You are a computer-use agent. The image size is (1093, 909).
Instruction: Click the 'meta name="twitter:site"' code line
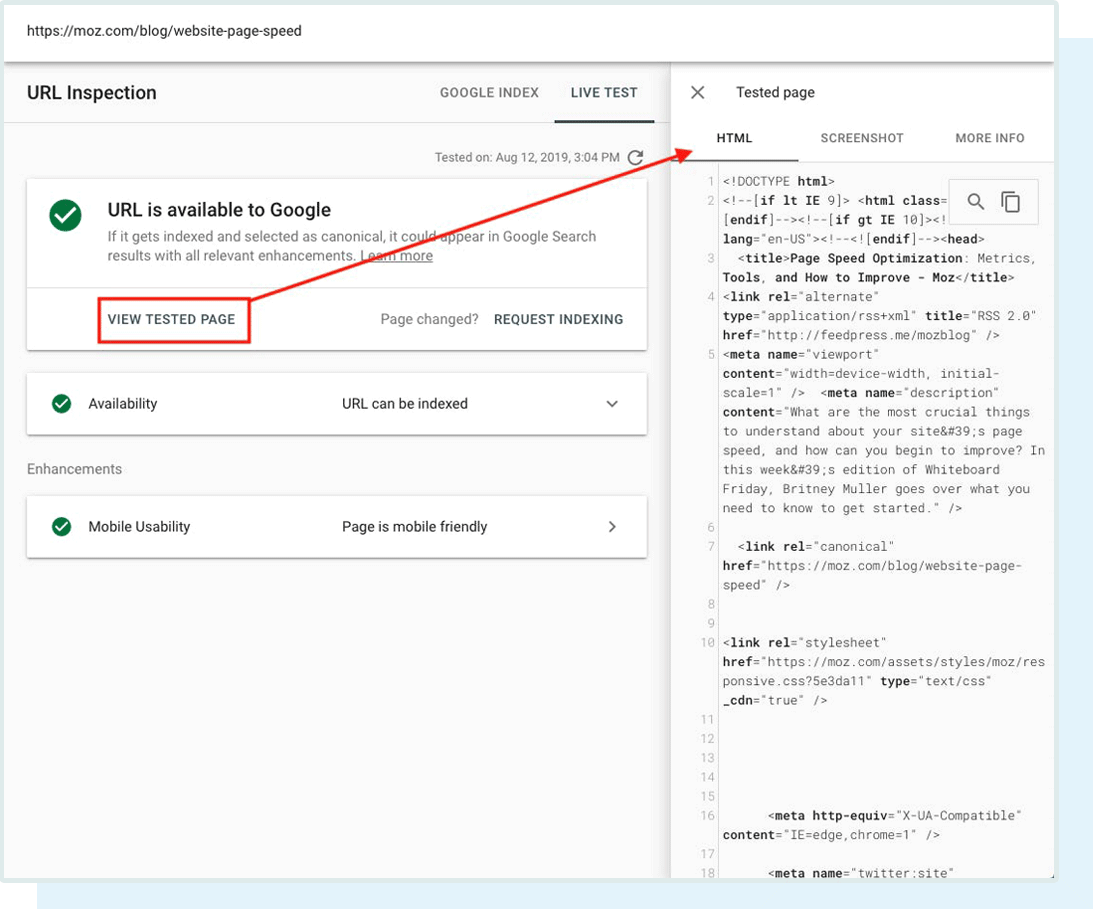tap(860, 873)
